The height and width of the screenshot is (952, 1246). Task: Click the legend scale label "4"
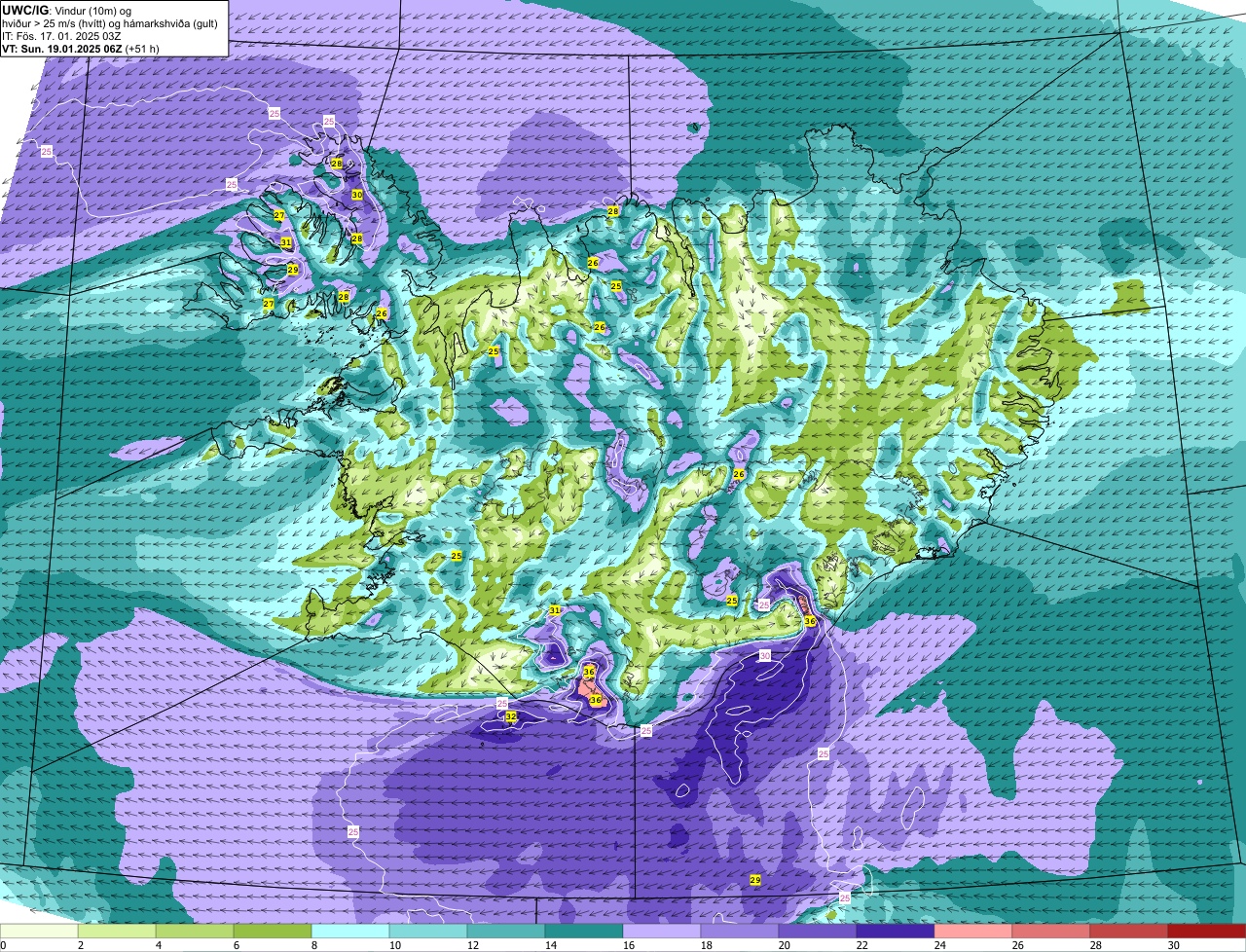(159, 945)
